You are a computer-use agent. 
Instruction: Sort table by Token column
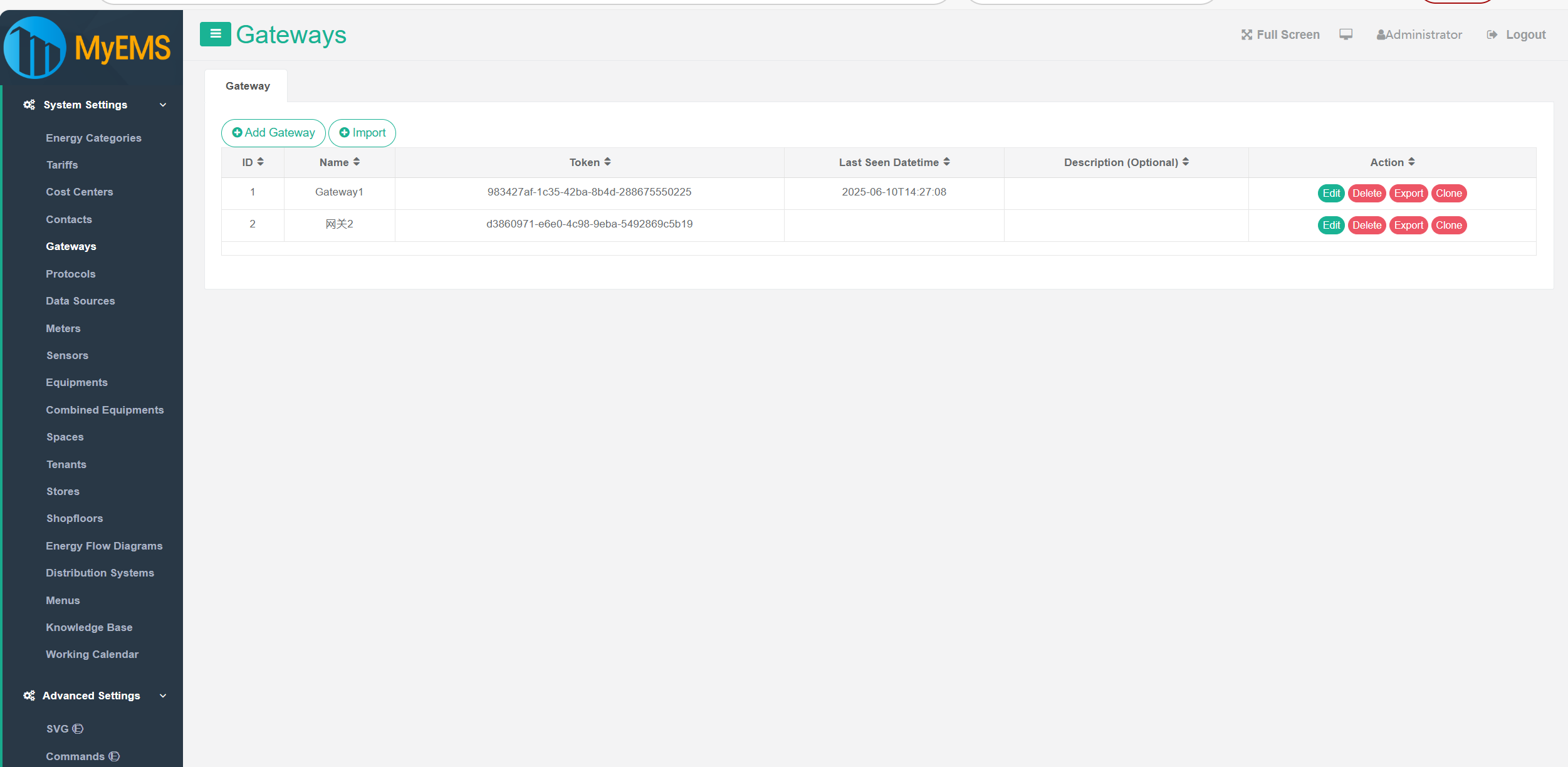pos(607,162)
